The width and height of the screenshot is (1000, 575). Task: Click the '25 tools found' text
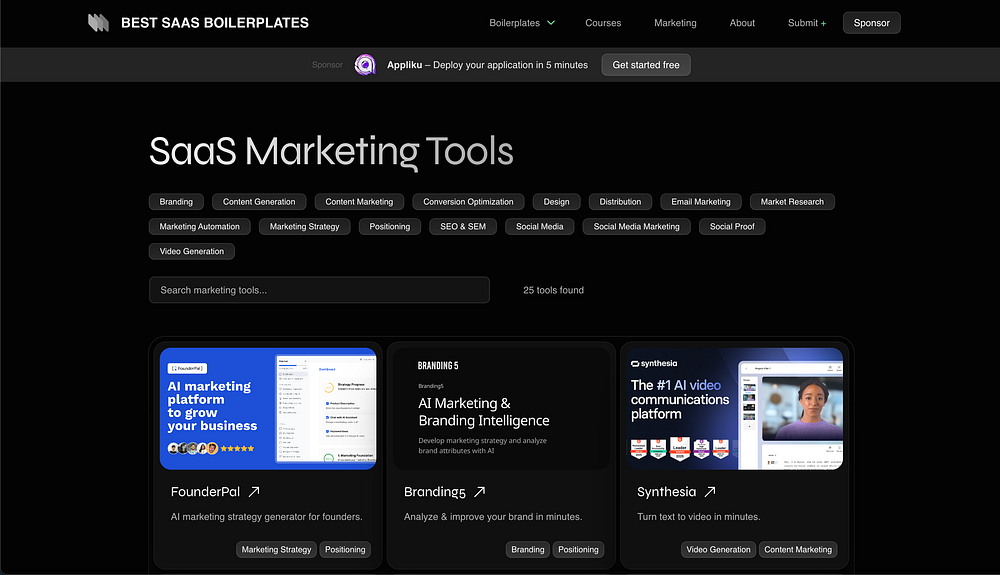coord(554,290)
